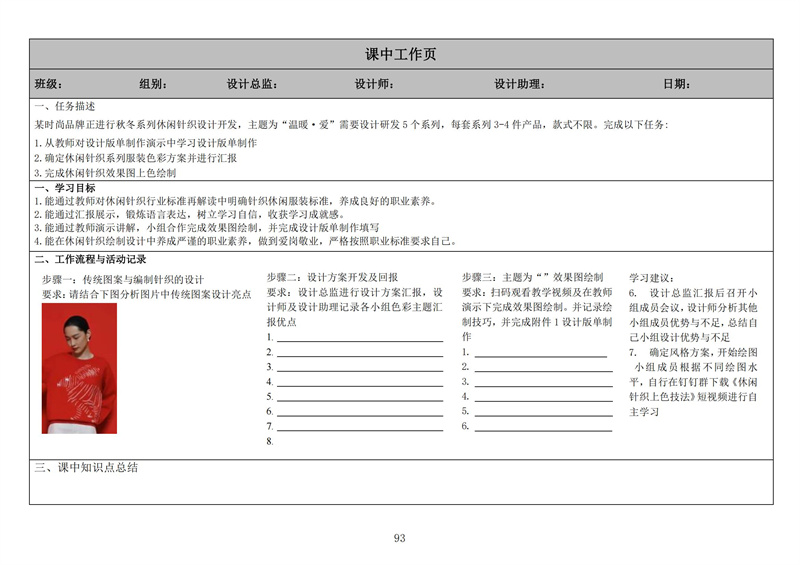The image size is (800, 565).
Task: Click the '设计助理:' field label
Action: coord(519,84)
